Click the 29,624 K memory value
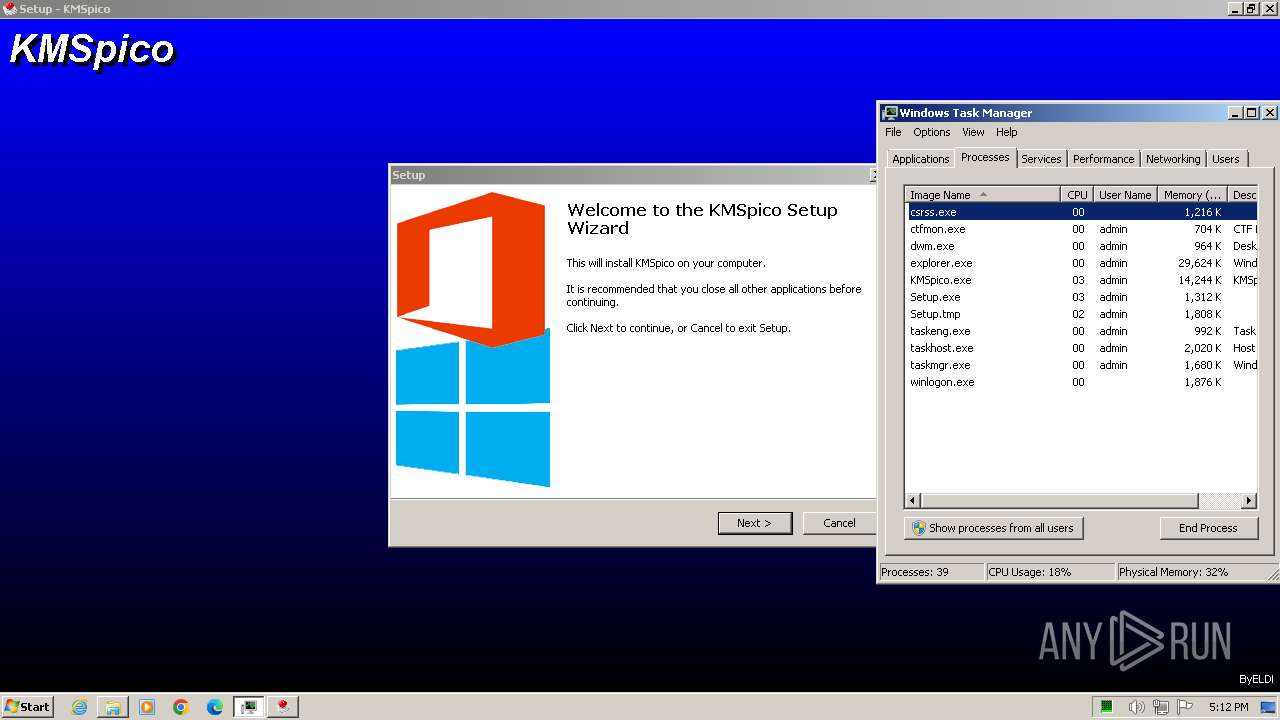Image resolution: width=1280 pixels, height=720 pixels. click(1199, 263)
